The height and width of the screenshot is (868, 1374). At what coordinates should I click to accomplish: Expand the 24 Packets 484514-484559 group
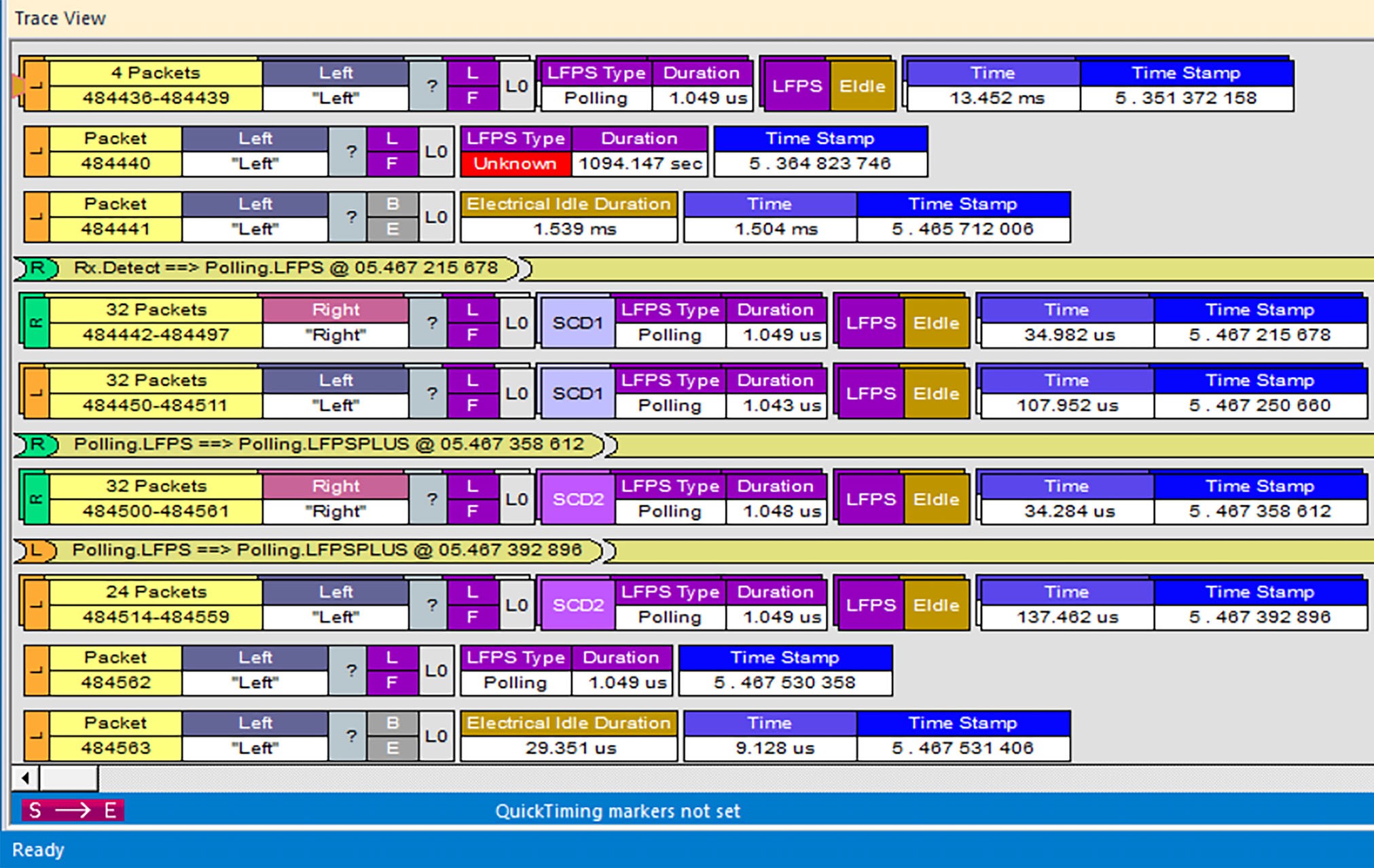tap(156, 604)
